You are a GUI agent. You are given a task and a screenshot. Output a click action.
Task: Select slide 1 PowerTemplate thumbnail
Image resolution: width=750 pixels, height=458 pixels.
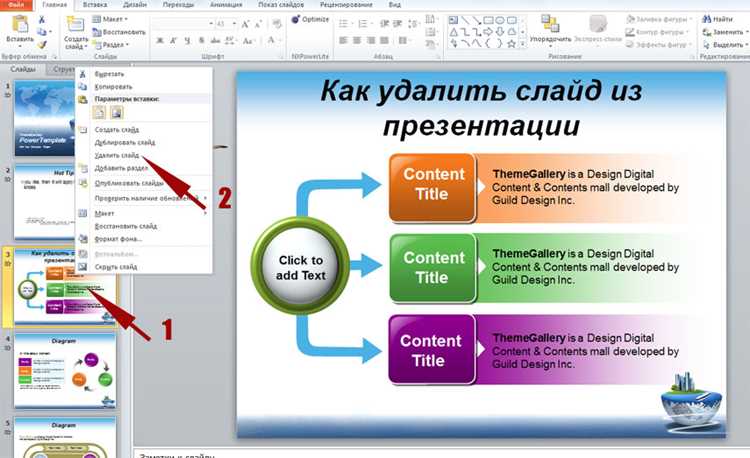[x=44, y=118]
